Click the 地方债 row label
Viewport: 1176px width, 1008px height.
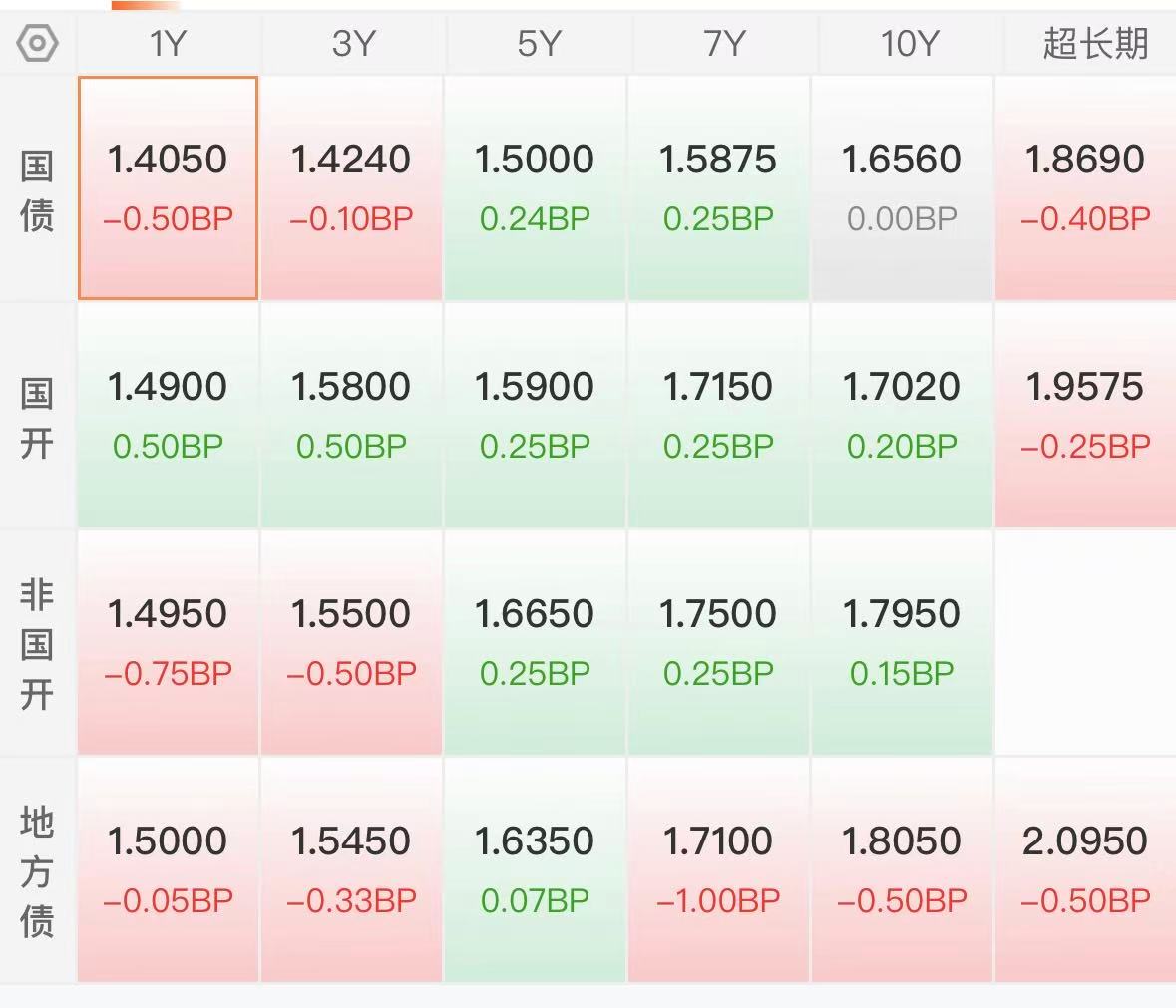click(37, 871)
